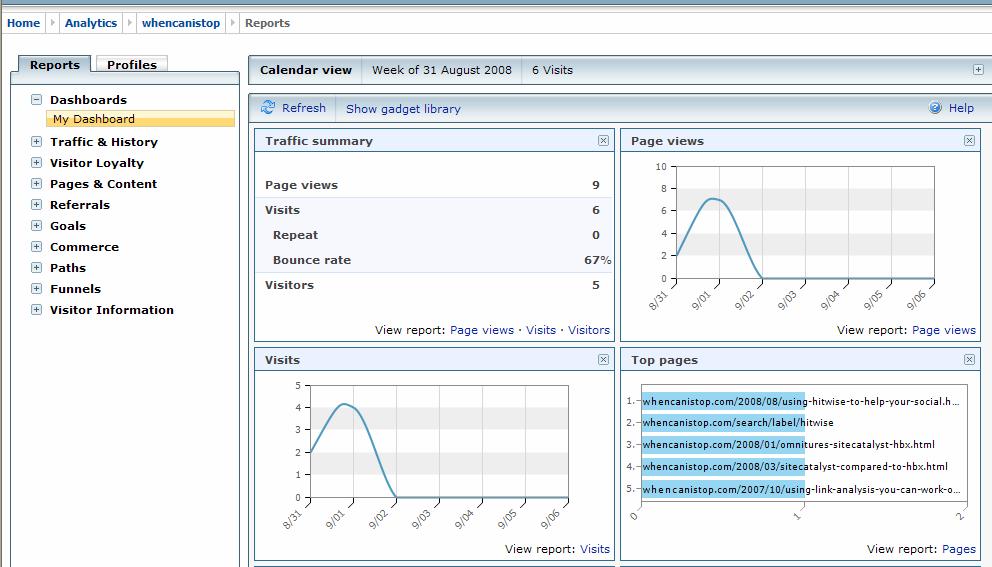
Task: Select My Dashboard in the tree
Action: [x=94, y=119]
